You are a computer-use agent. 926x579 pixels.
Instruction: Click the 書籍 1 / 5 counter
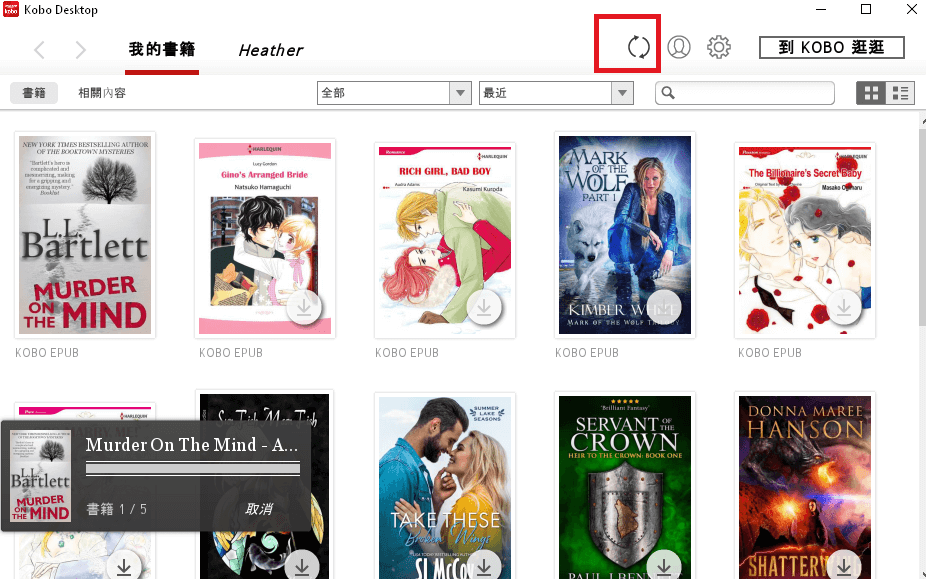click(x=116, y=509)
